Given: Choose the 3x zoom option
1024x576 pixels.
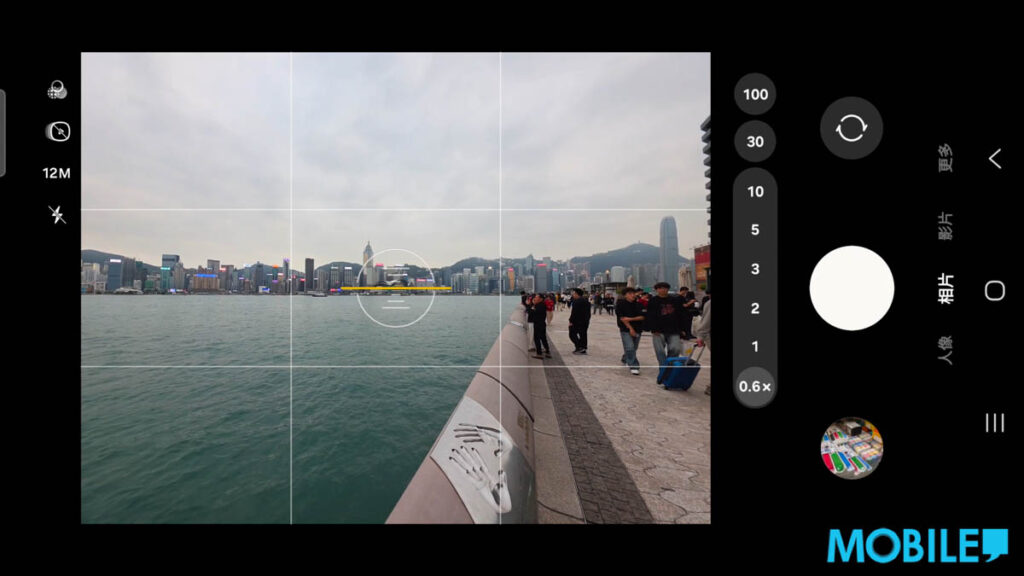Looking at the screenshot, I should pyautogui.click(x=755, y=269).
